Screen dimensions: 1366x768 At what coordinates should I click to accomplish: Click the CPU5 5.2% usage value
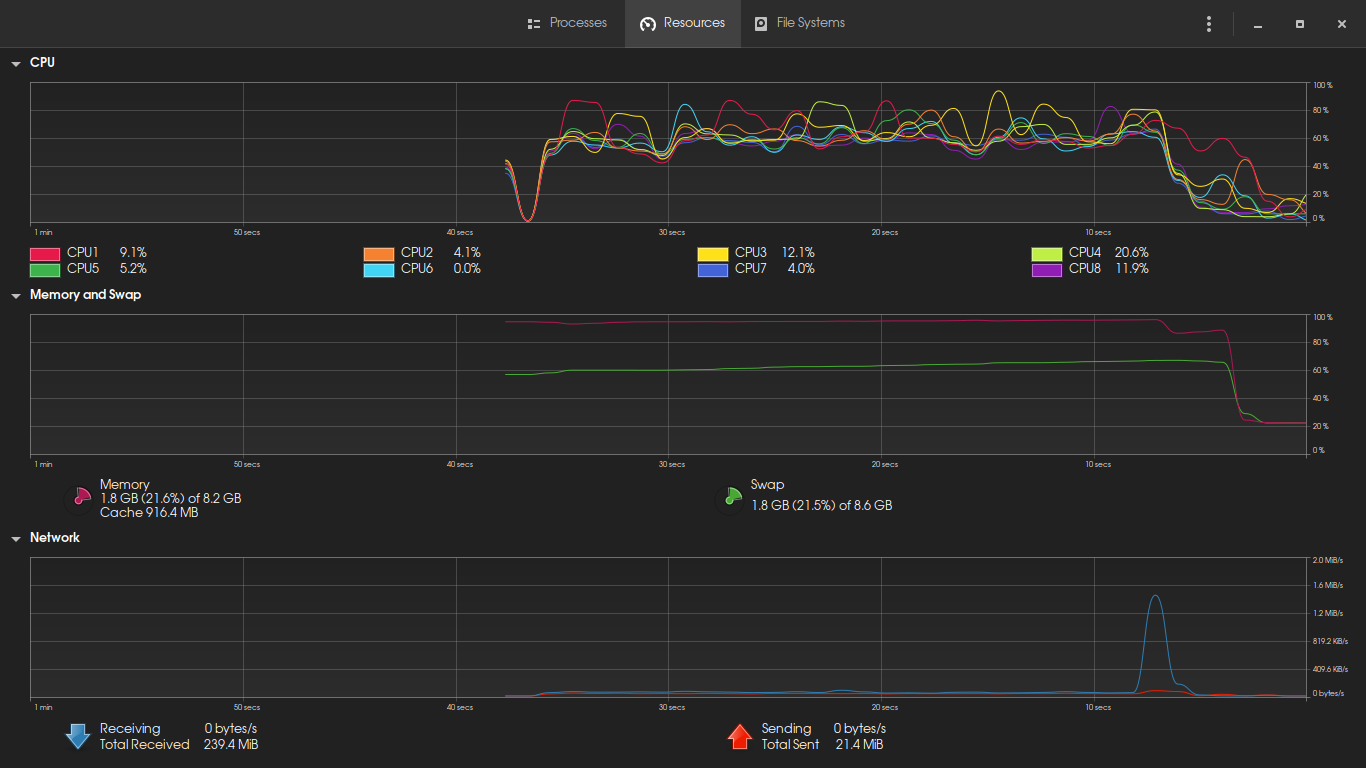pyautogui.click(x=133, y=269)
